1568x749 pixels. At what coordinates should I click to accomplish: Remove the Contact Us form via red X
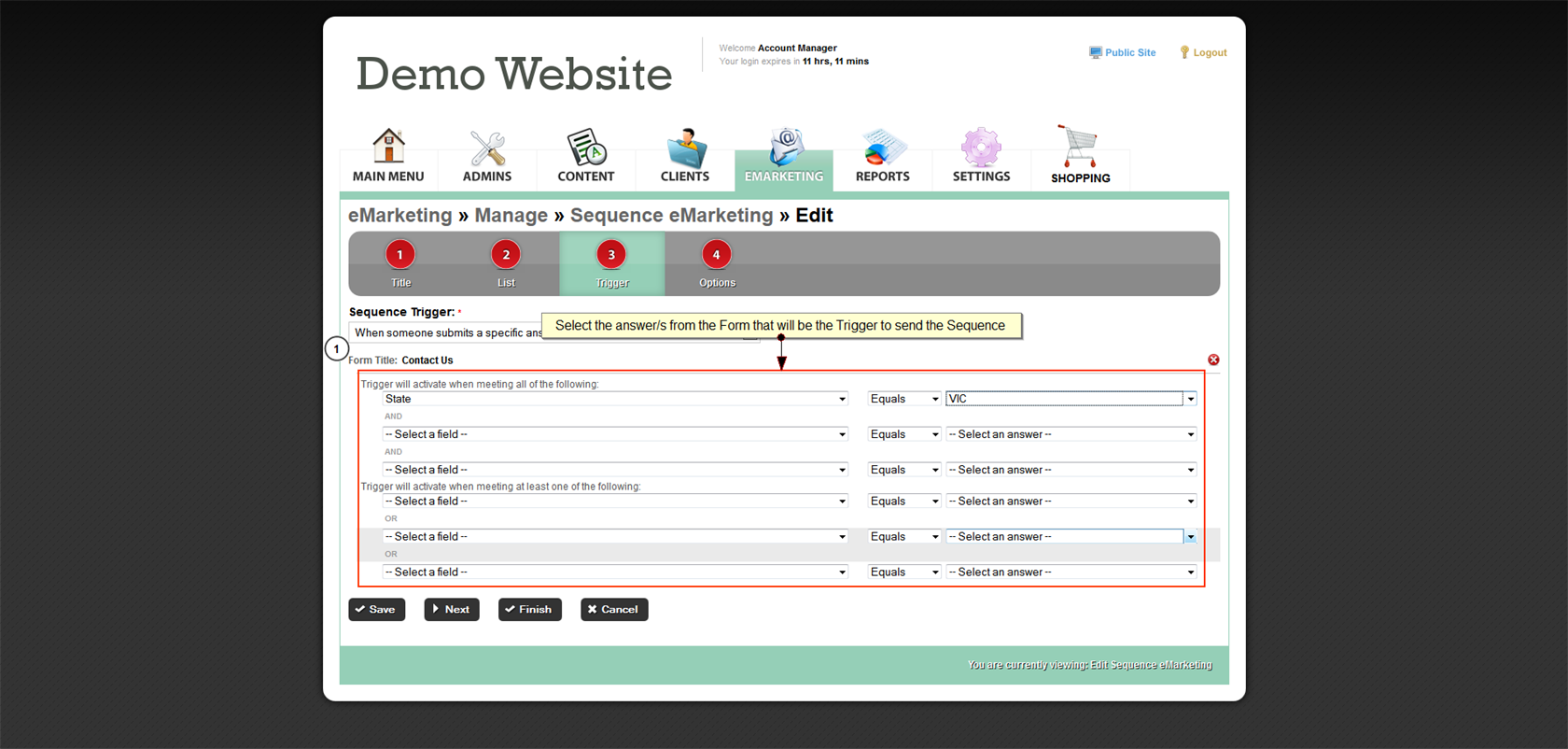point(1213,360)
